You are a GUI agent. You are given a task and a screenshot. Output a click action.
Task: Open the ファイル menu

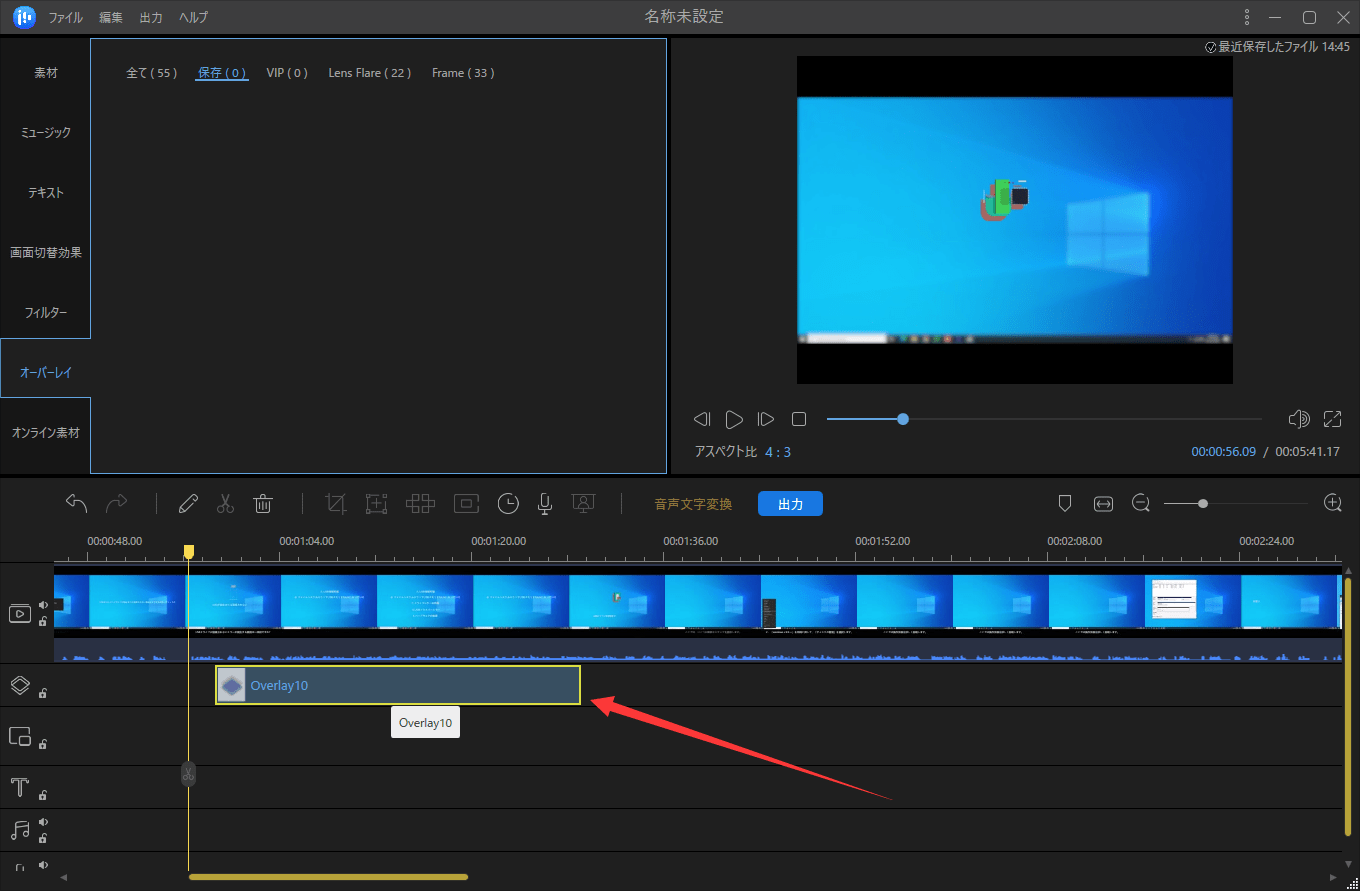coord(66,17)
